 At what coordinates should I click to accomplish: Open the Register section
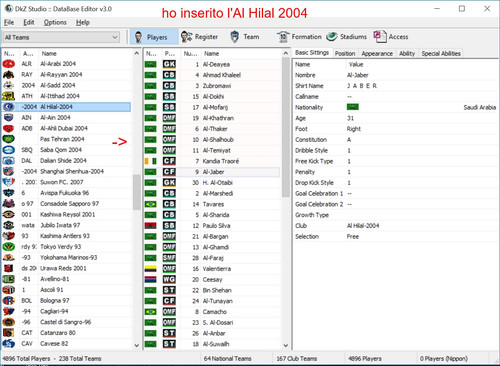(x=200, y=37)
